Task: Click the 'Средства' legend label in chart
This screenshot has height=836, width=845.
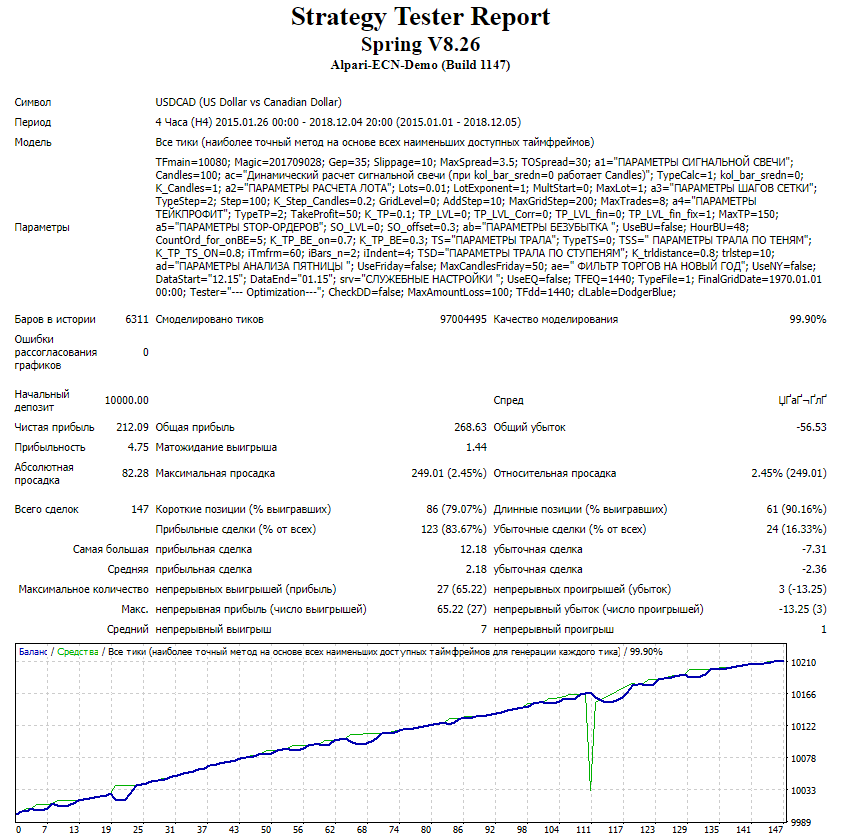Action: pos(77,652)
